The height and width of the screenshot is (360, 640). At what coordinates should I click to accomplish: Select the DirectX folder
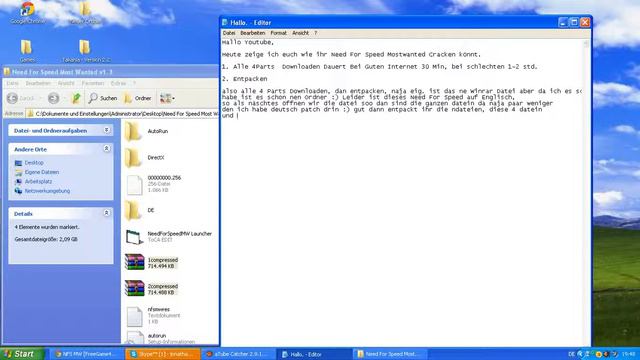click(x=144, y=158)
